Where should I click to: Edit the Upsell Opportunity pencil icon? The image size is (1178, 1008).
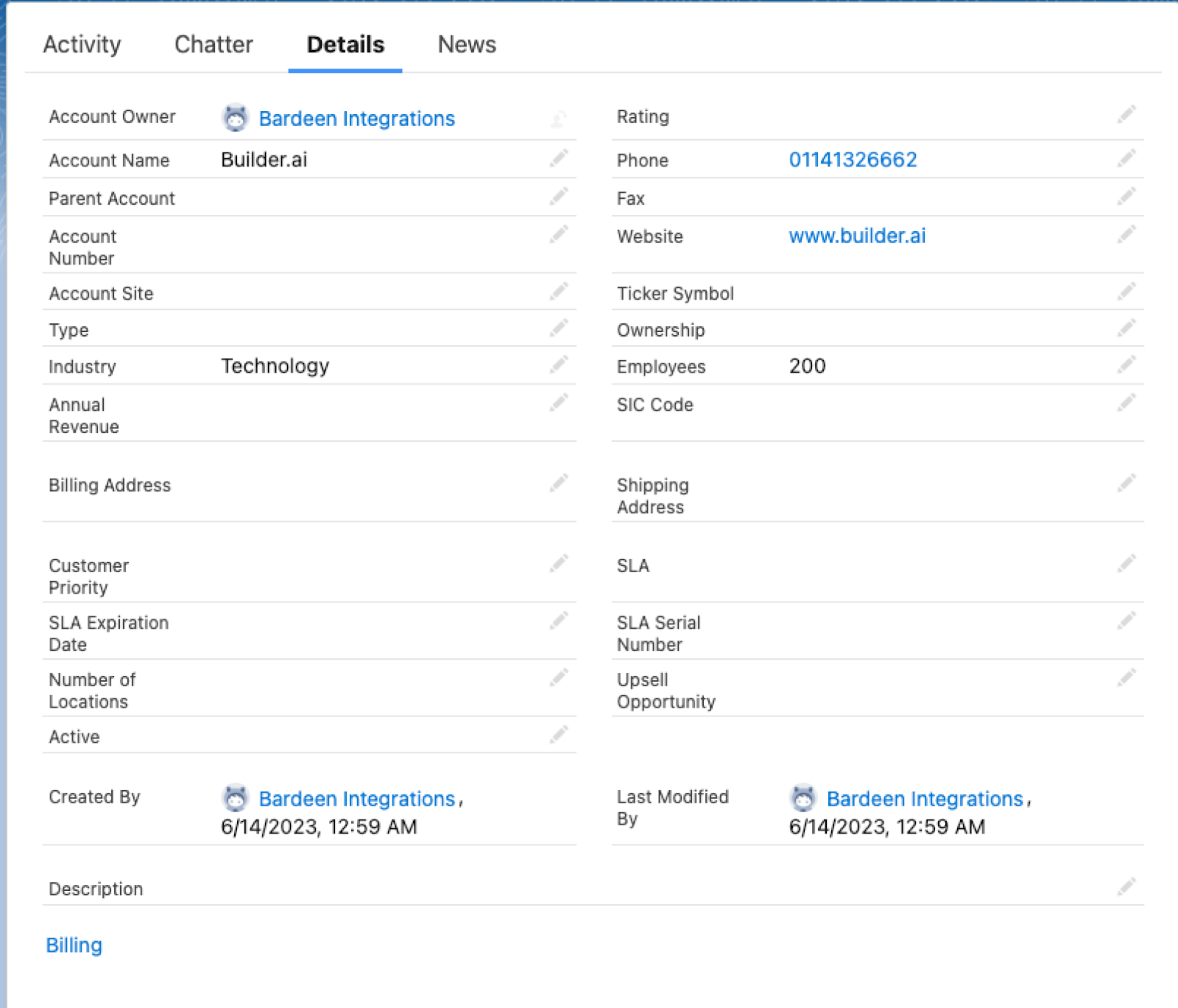(1126, 677)
